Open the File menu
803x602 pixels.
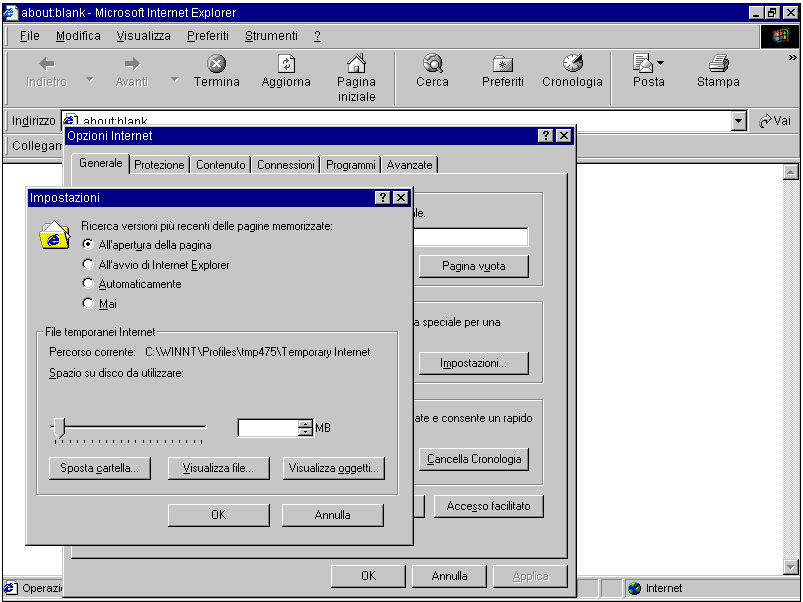(30, 36)
